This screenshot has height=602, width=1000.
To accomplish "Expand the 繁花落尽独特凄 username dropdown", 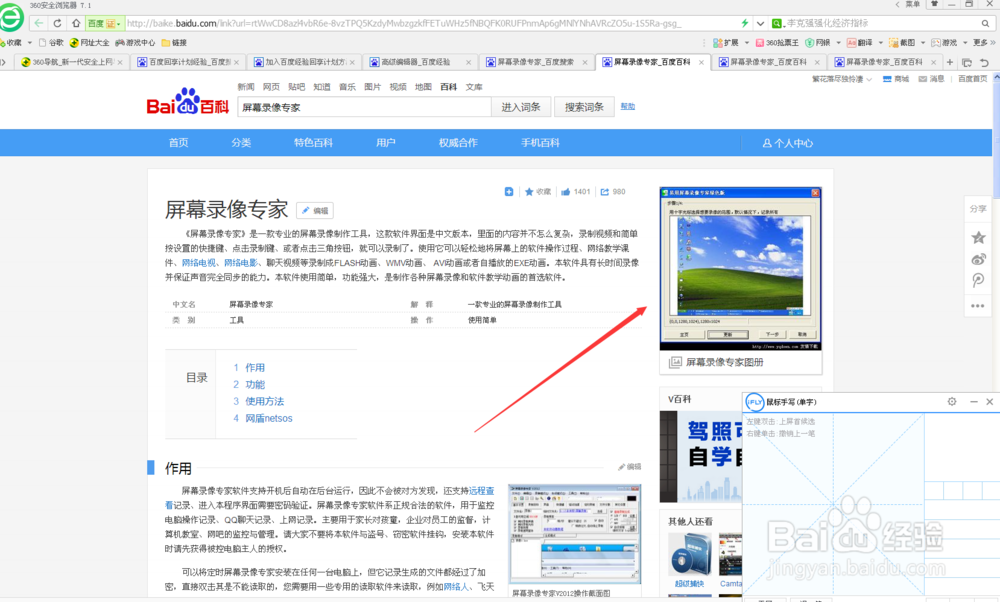I will pyautogui.click(x=869, y=79).
